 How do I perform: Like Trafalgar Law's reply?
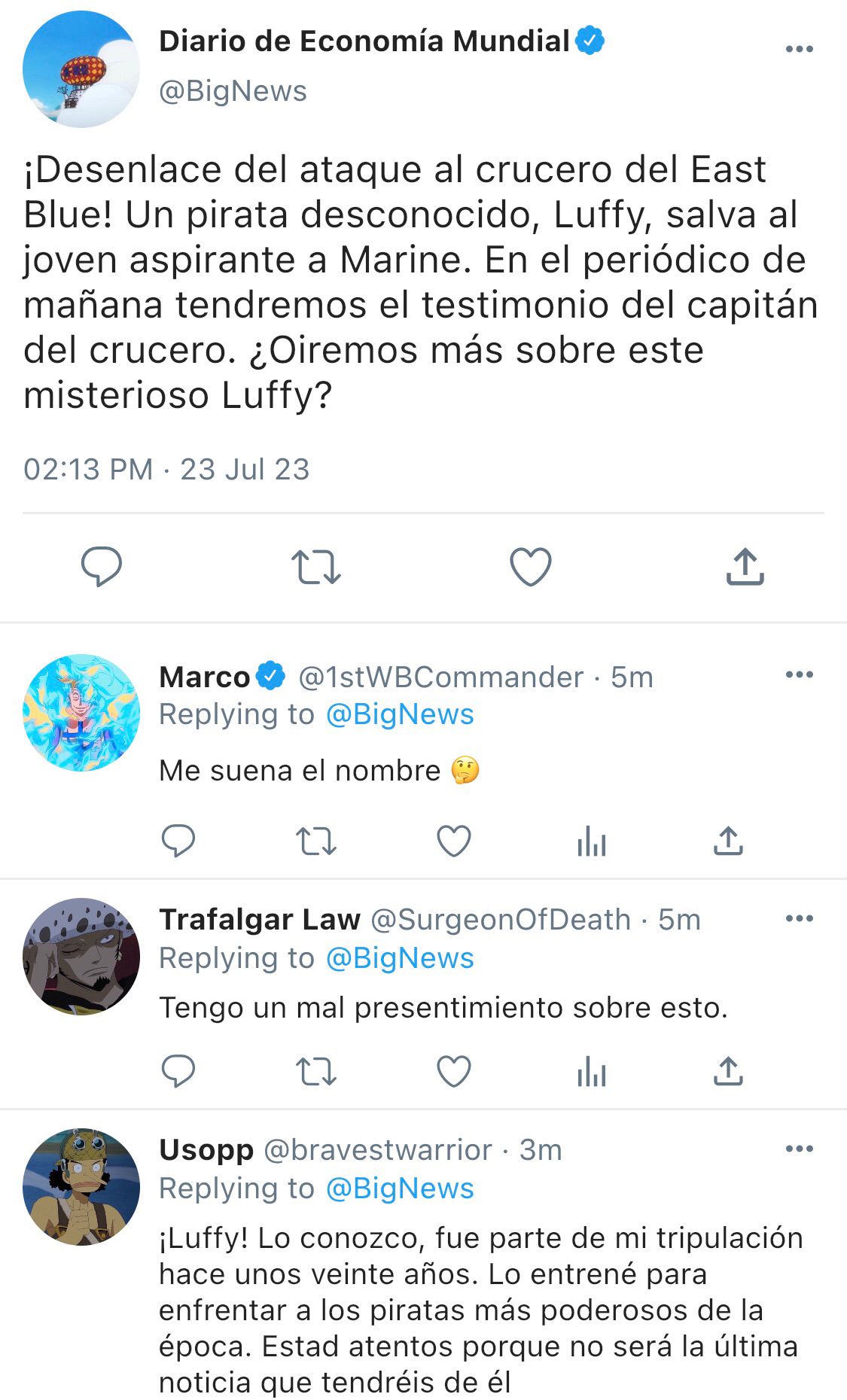click(x=454, y=1071)
